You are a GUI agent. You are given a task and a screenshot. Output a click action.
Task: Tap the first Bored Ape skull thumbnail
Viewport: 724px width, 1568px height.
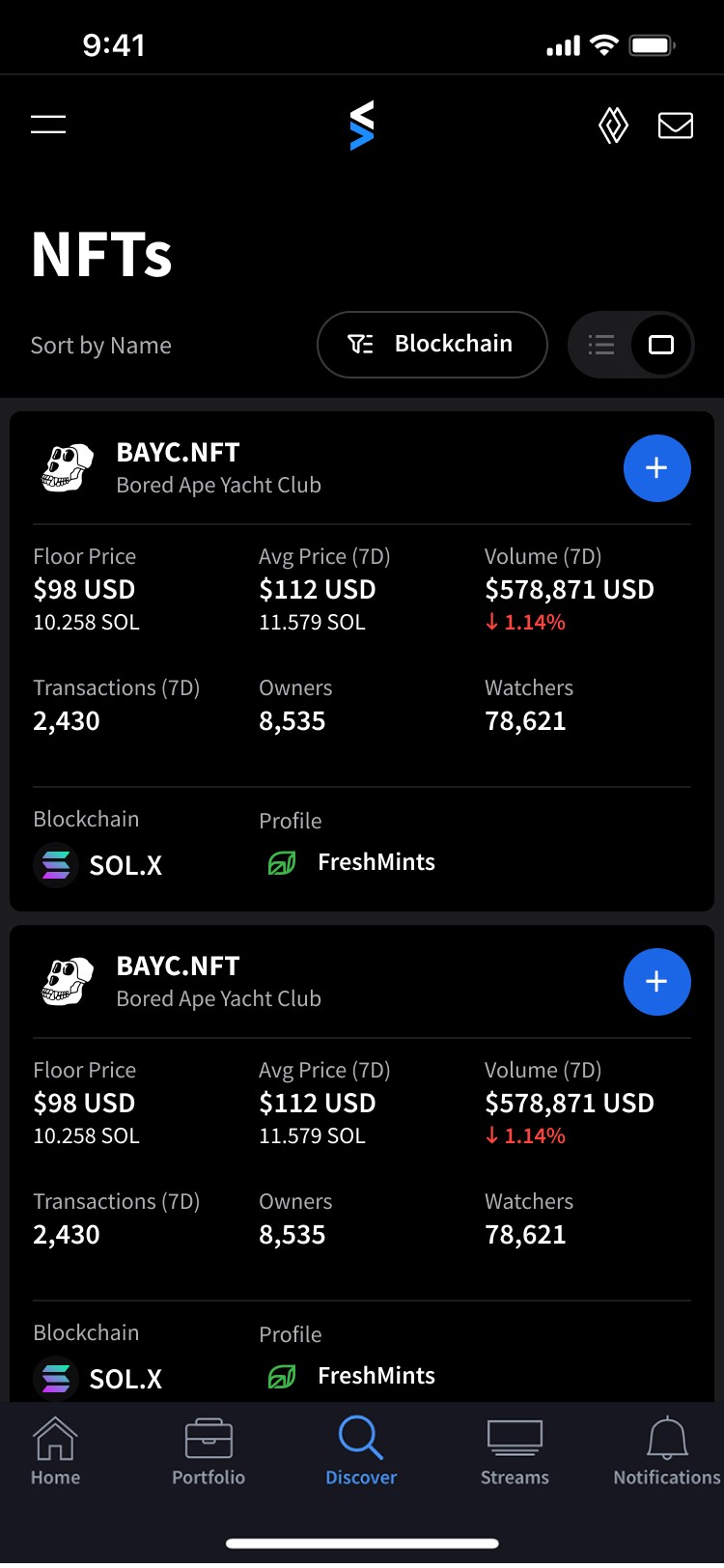(68, 468)
